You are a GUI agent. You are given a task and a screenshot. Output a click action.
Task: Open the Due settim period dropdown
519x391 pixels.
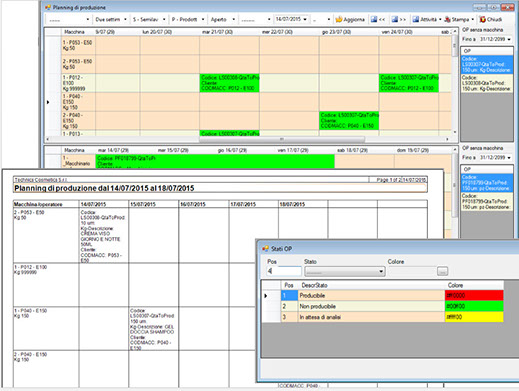[x=111, y=19]
